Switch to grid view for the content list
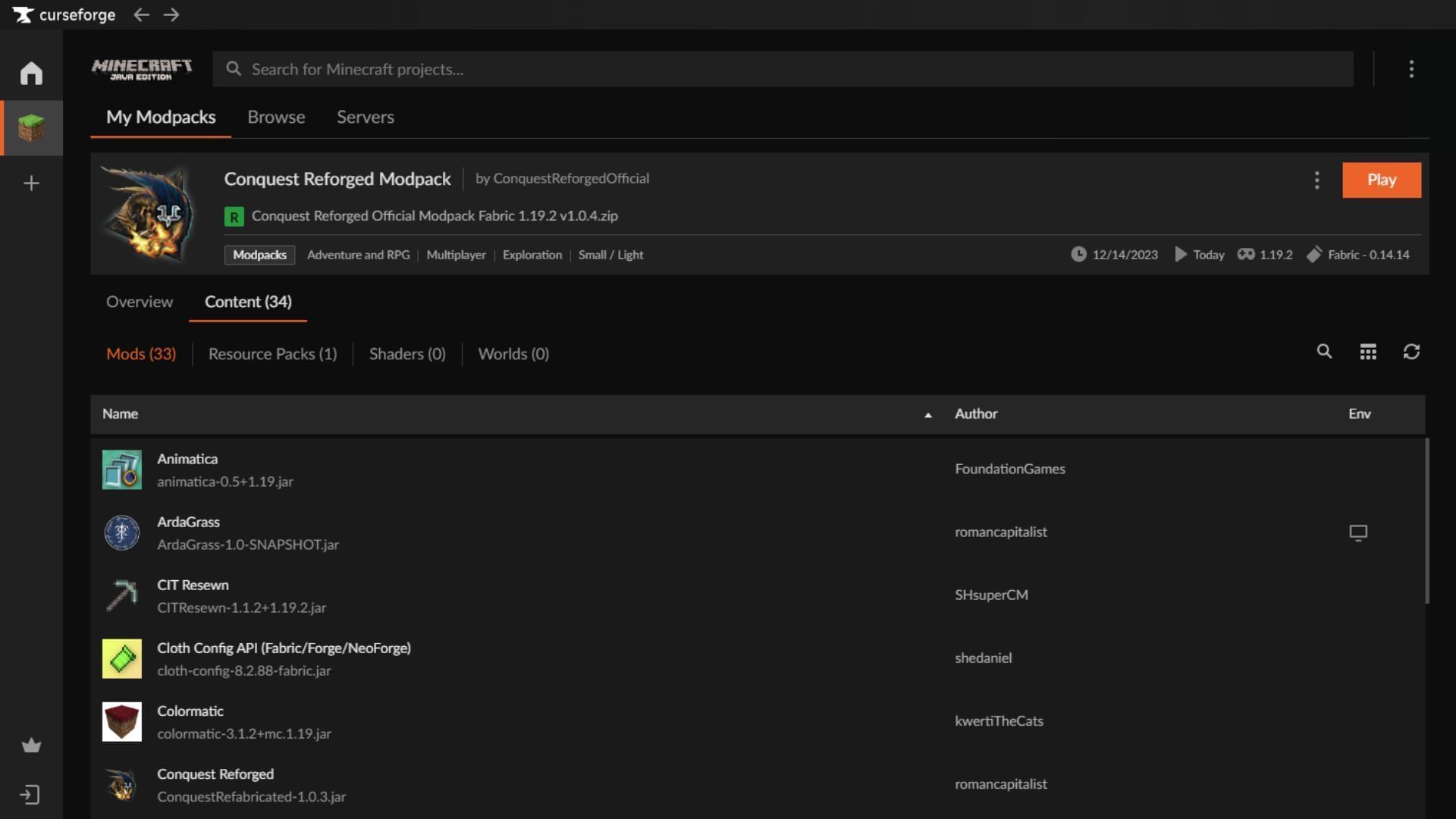This screenshot has height=819, width=1456. point(1368,352)
